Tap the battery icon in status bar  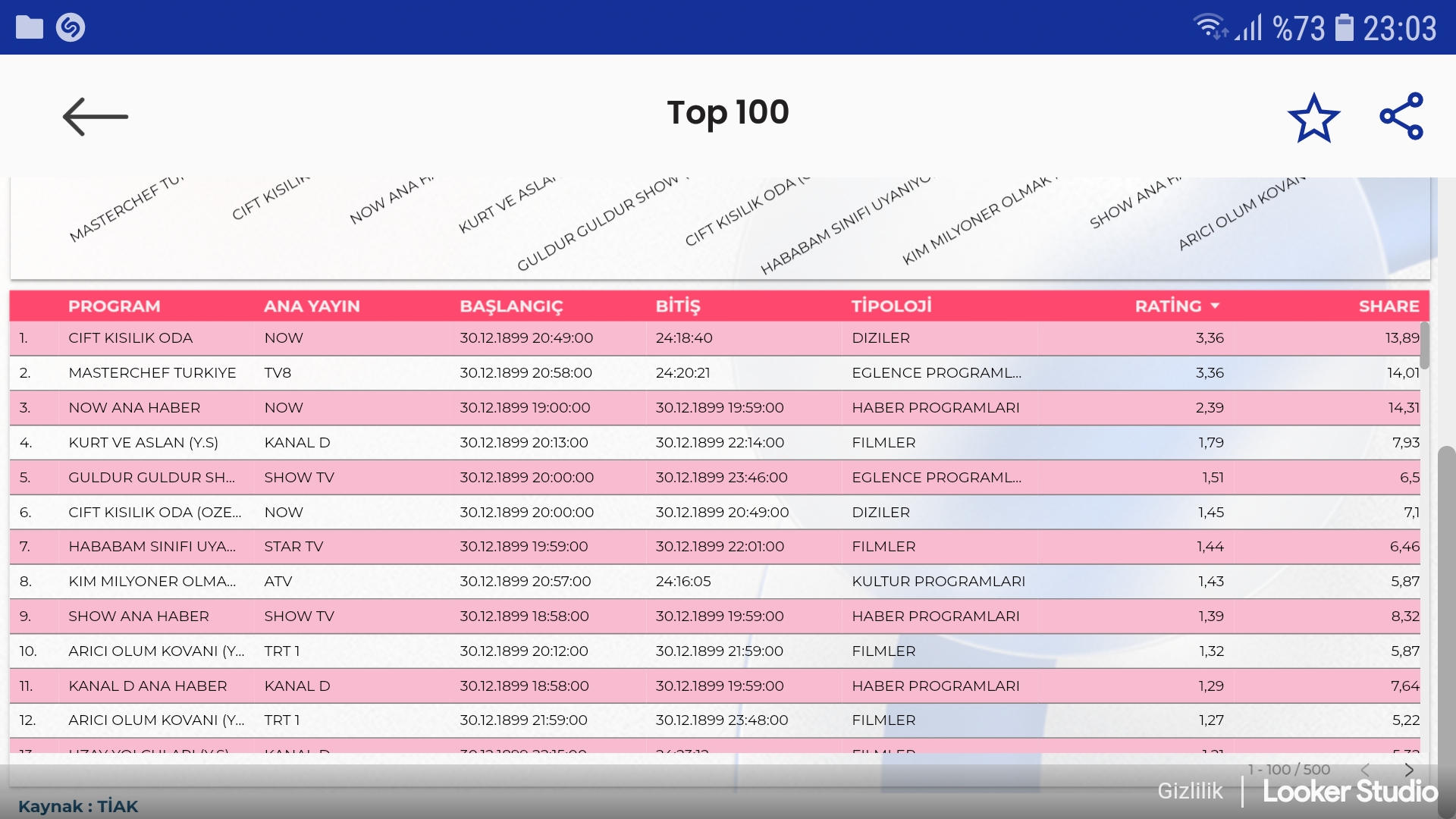click(x=1344, y=28)
